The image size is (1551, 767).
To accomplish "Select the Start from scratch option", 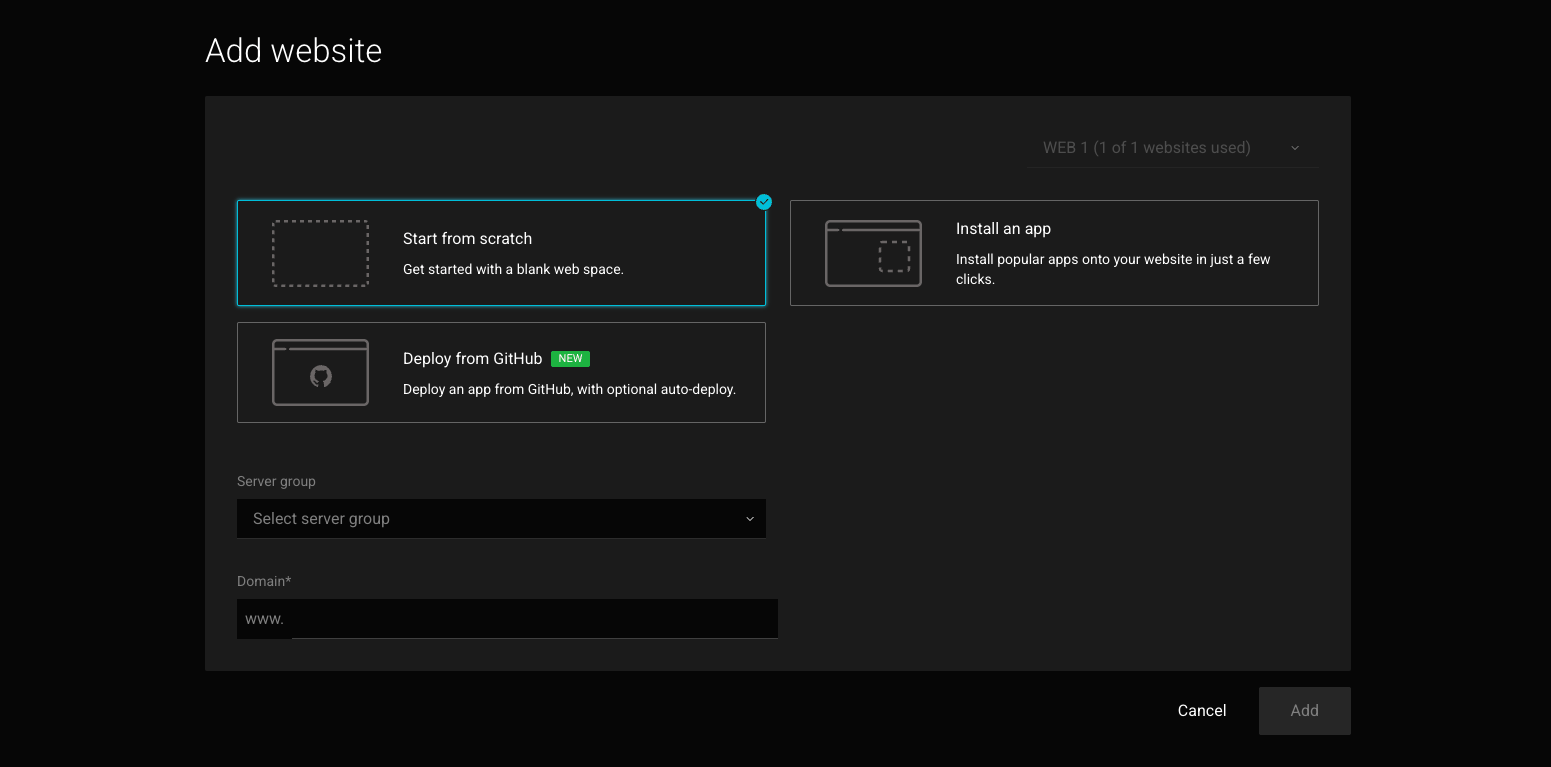I will 501,253.
